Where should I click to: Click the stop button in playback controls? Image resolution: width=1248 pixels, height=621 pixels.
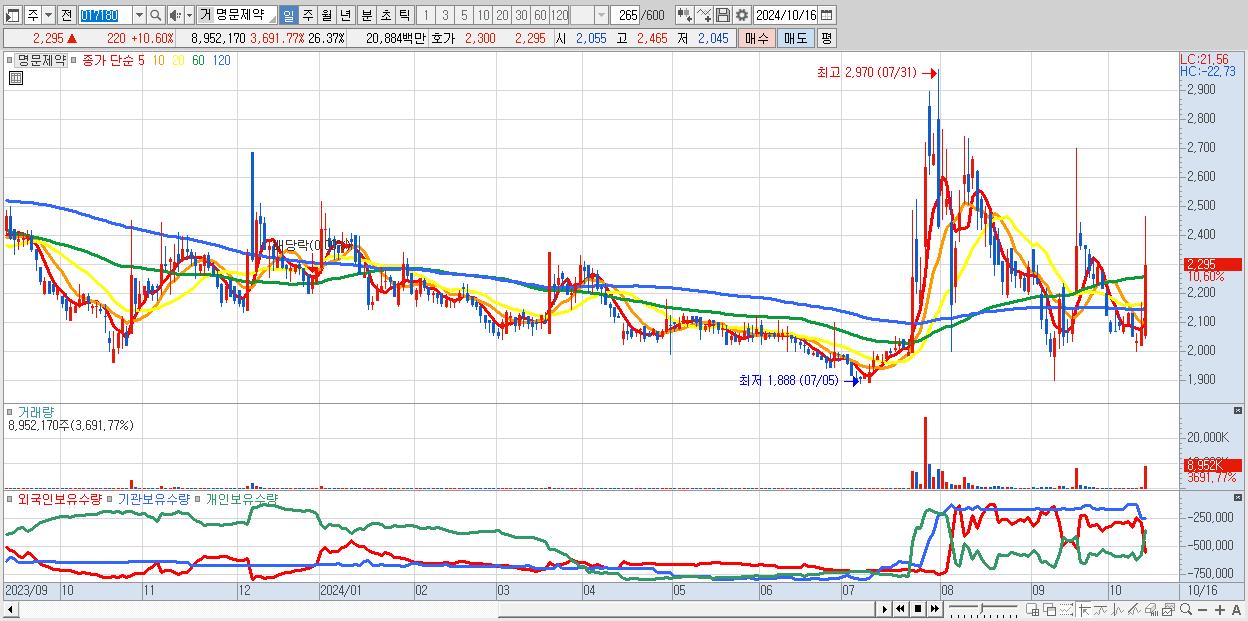click(x=917, y=609)
